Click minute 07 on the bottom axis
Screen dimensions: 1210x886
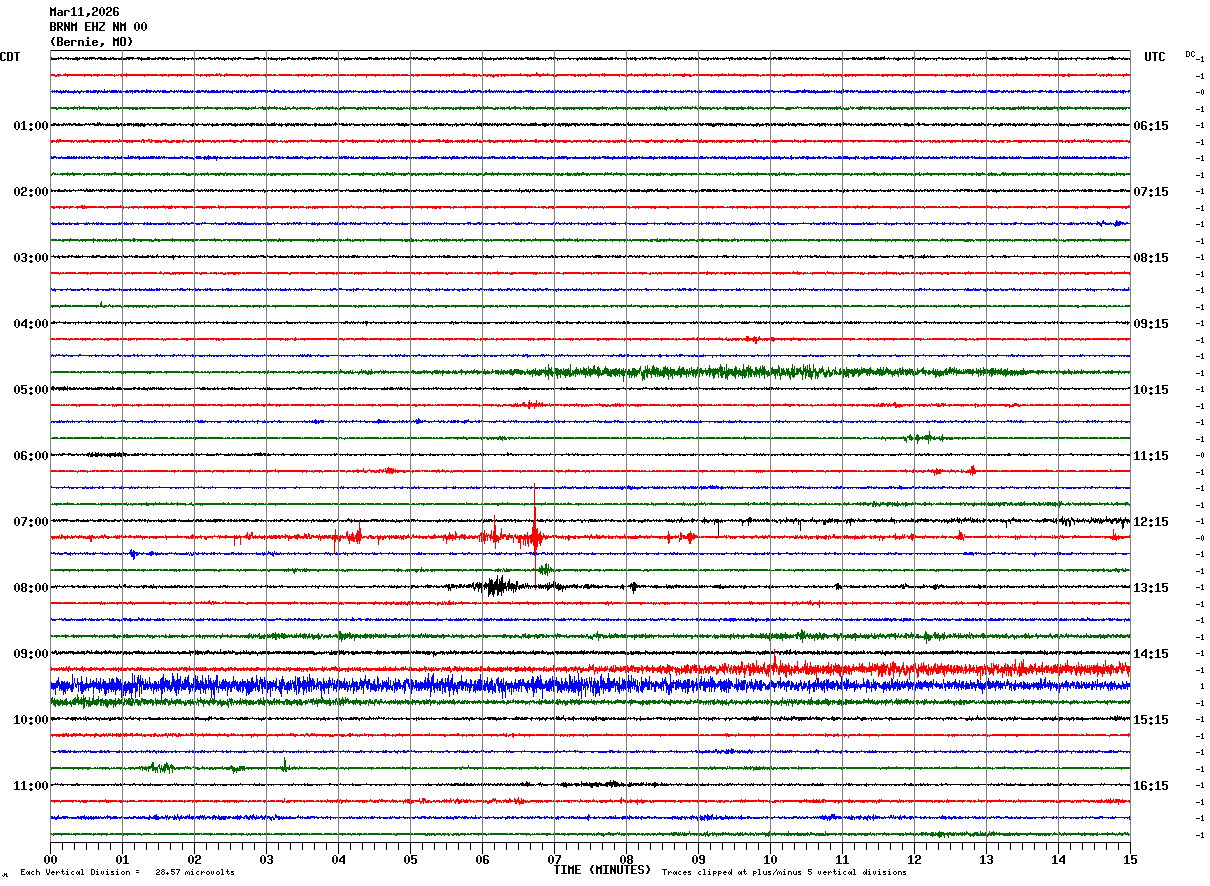point(554,859)
